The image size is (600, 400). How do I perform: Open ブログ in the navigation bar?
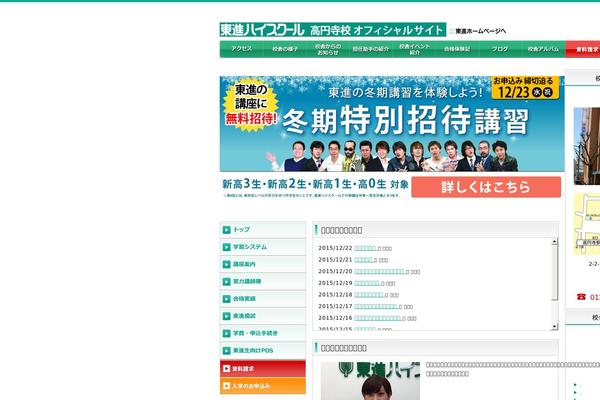pyautogui.click(x=500, y=49)
